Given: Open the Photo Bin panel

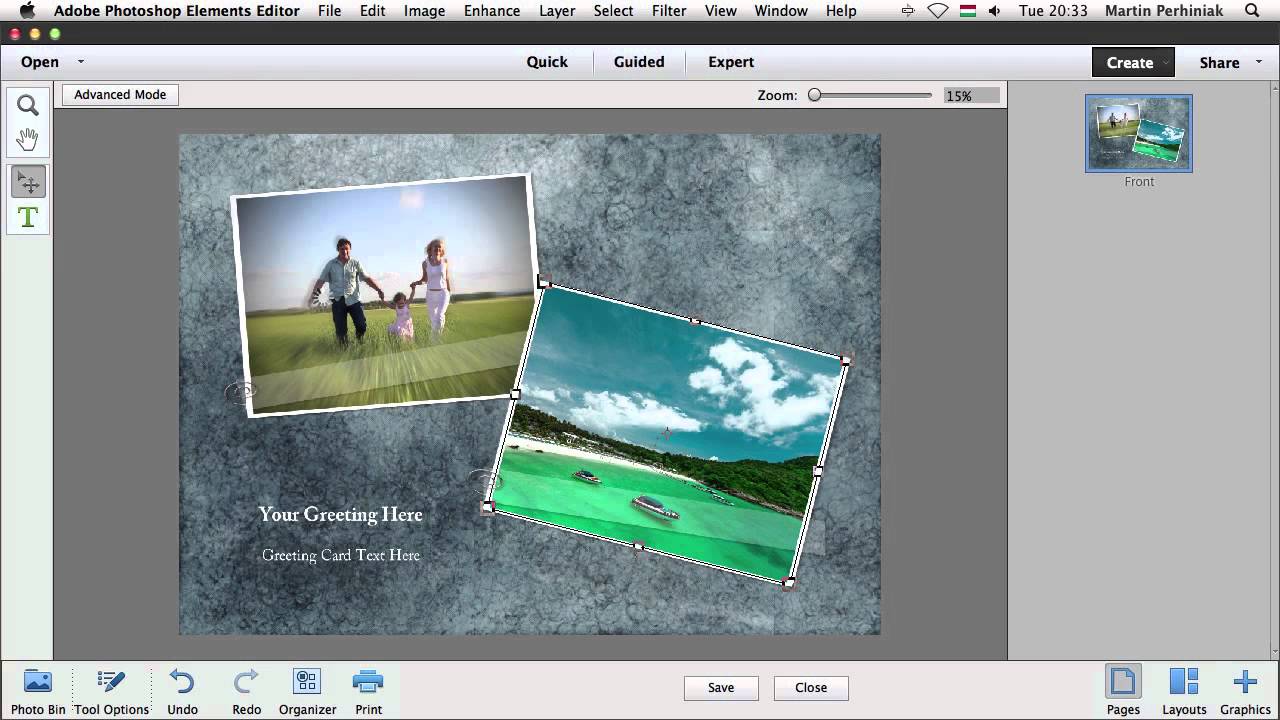Looking at the screenshot, I should click(38, 692).
